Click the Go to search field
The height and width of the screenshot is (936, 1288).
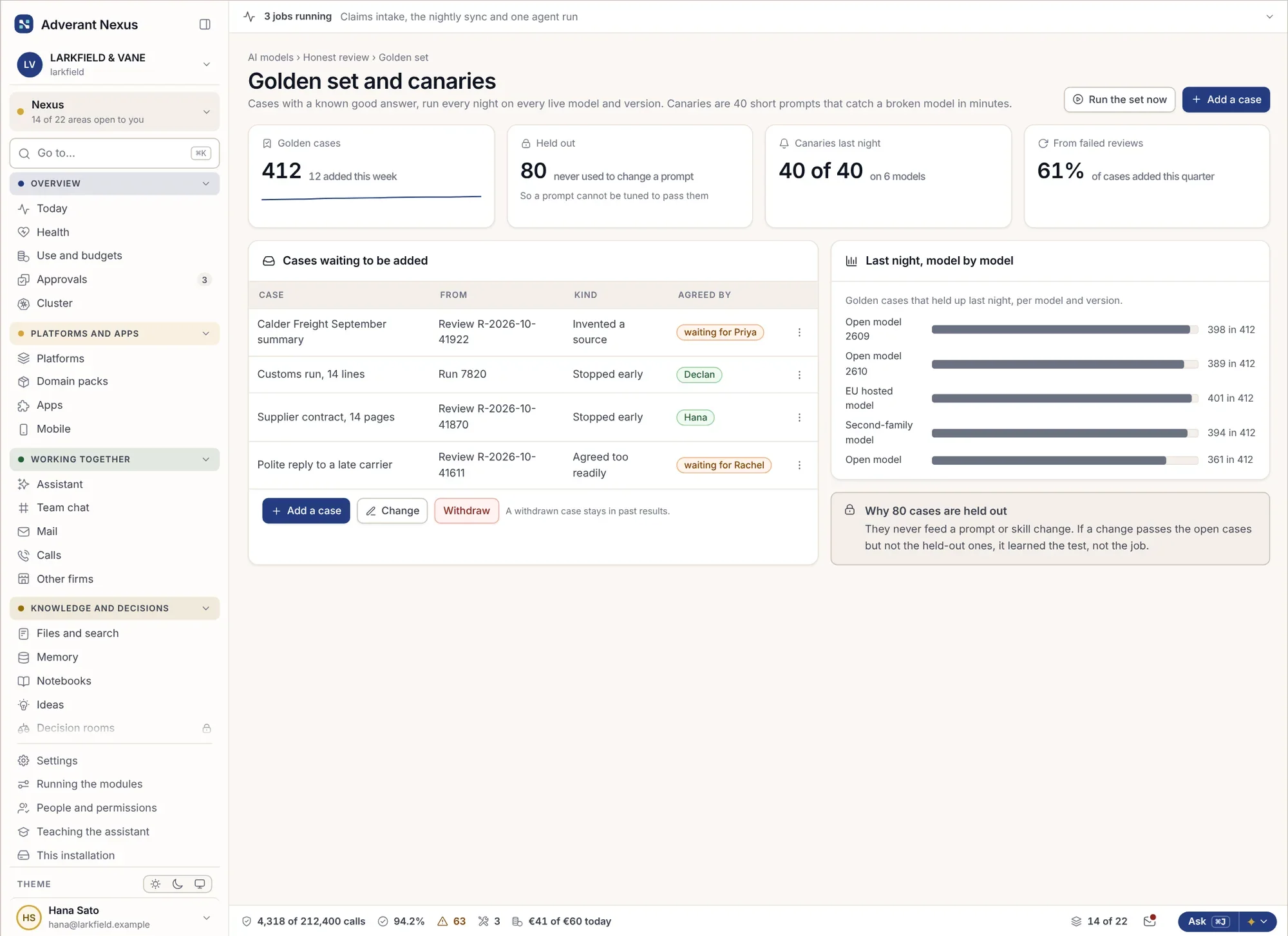(x=115, y=153)
